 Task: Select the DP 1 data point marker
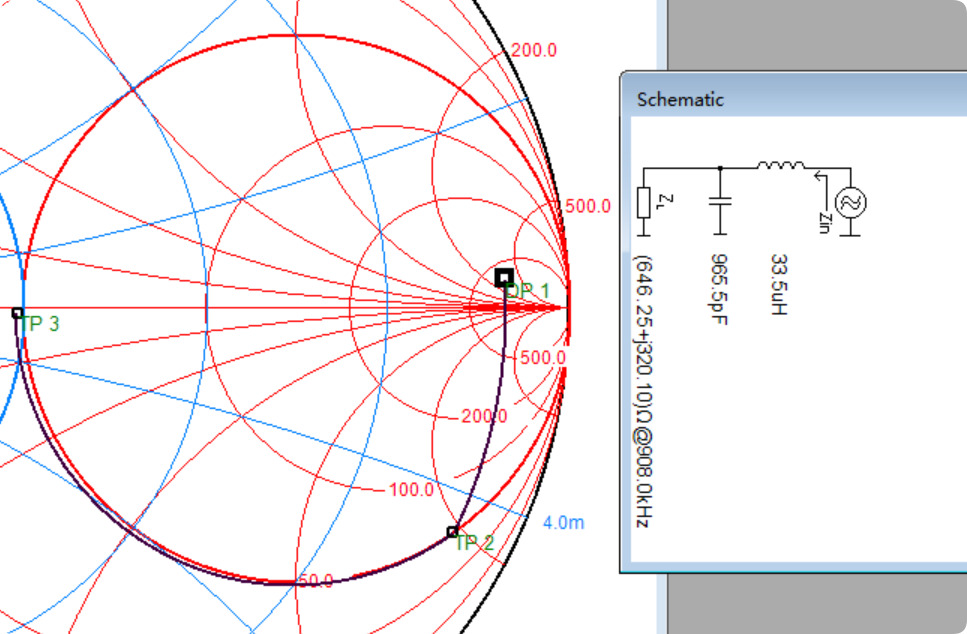(504, 277)
